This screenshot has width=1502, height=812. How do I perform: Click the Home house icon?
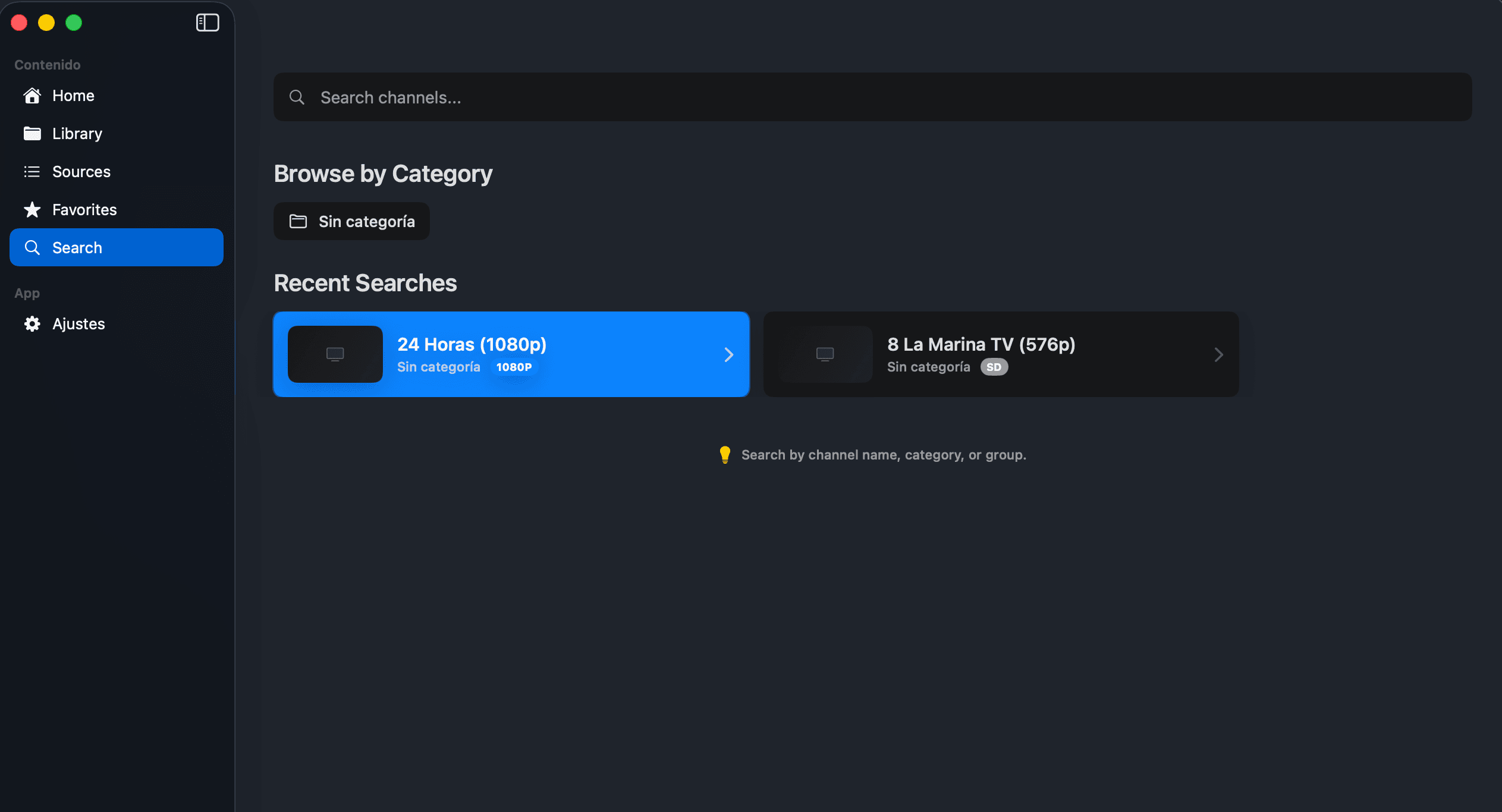tap(32, 96)
